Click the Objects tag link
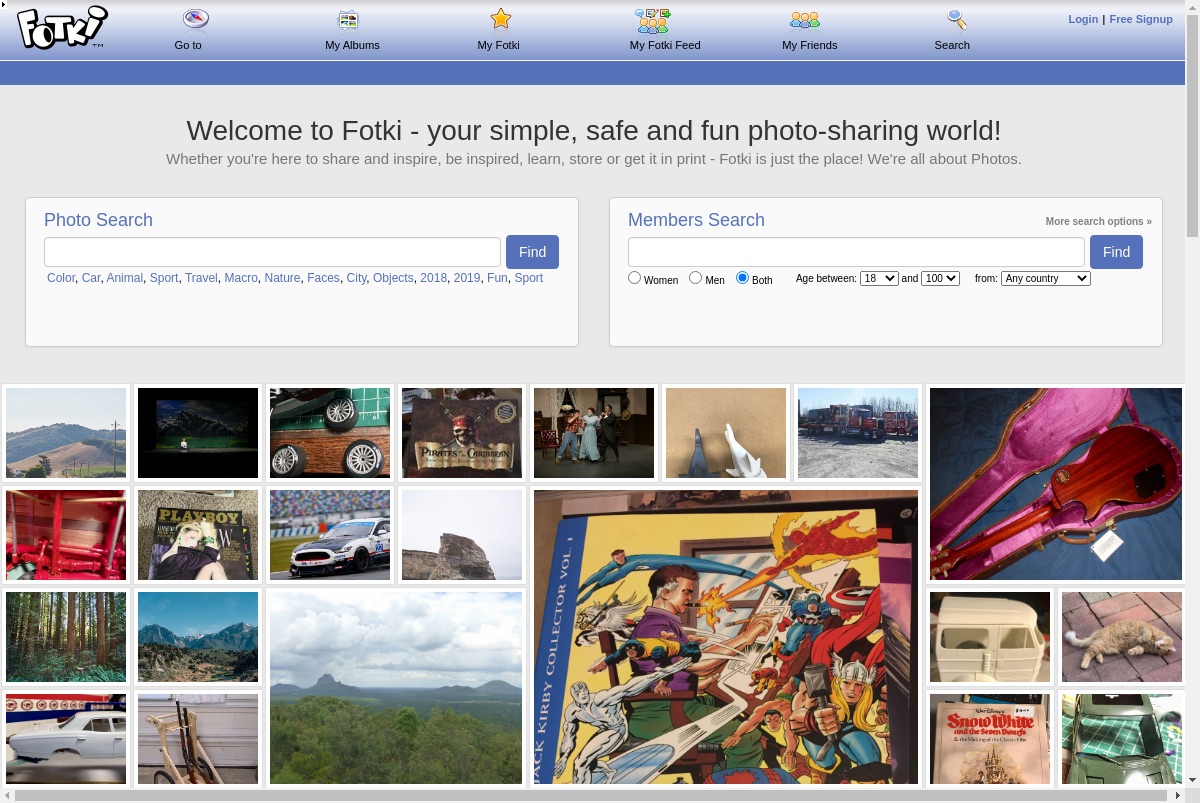 393,278
